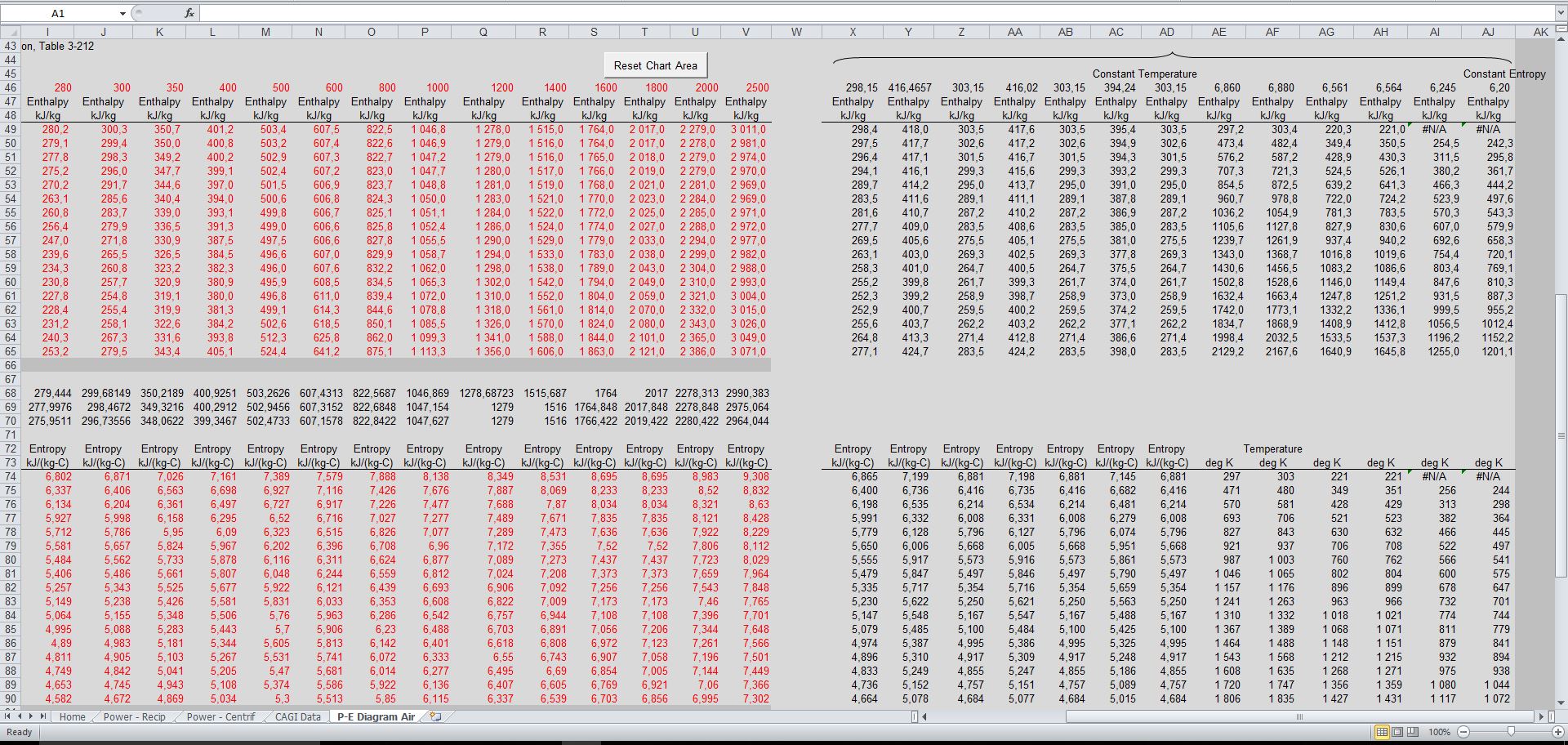Open the Name Box dropdown arrow
The width and height of the screenshot is (1568, 745).
pos(122,13)
